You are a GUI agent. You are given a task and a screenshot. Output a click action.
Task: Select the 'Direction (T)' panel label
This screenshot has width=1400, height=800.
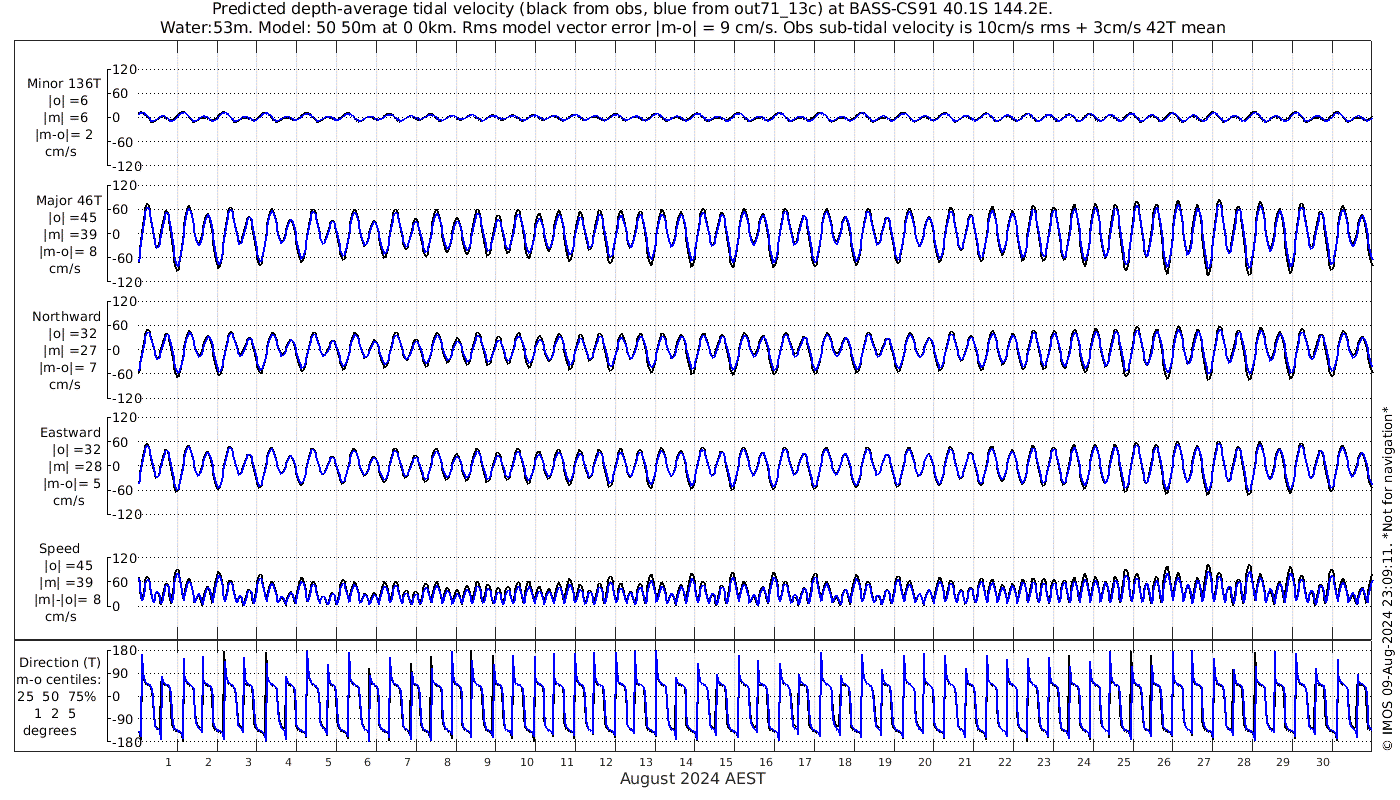(x=61, y=663)
